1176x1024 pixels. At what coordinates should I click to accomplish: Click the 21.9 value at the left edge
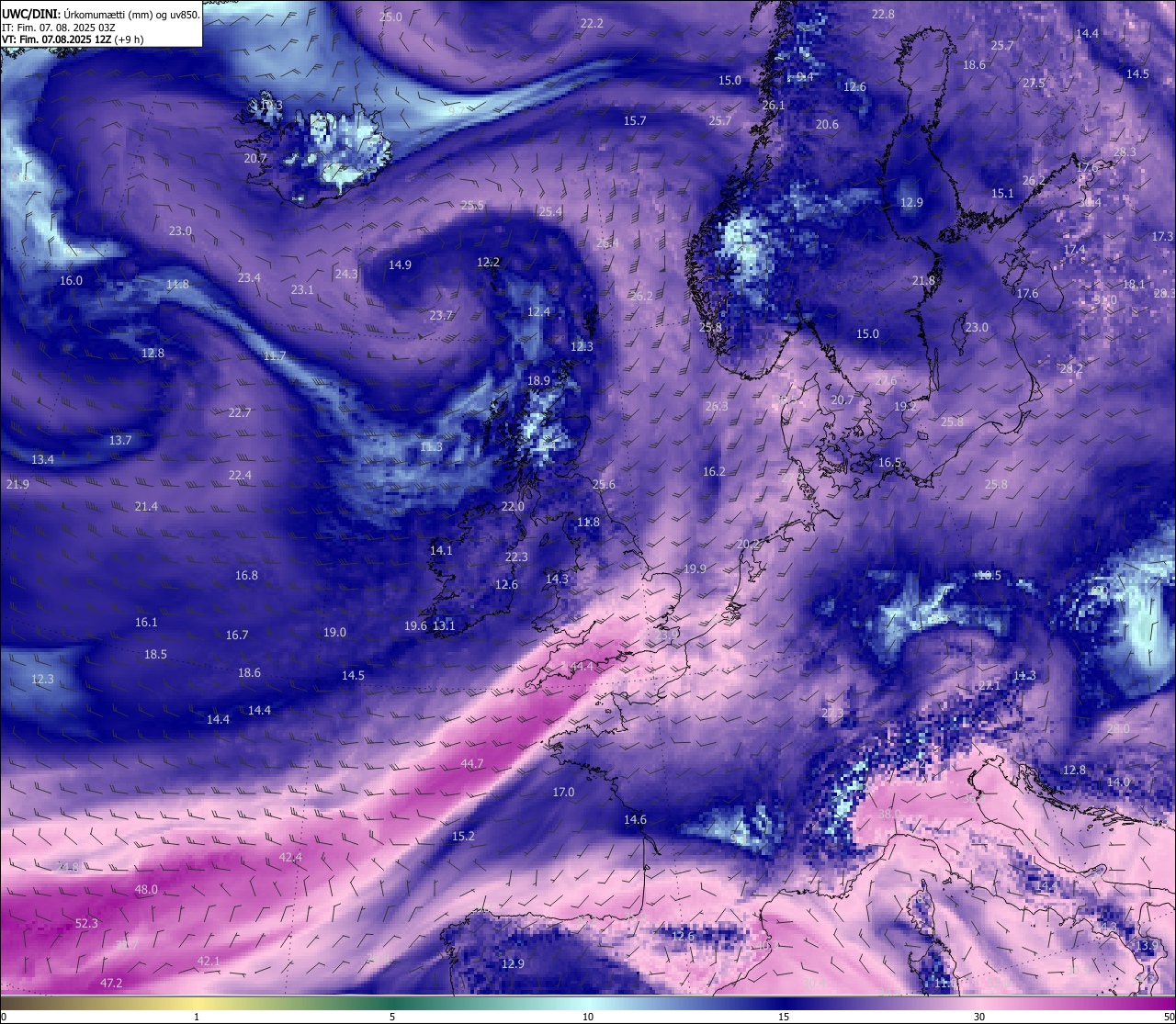click(17, 485)
